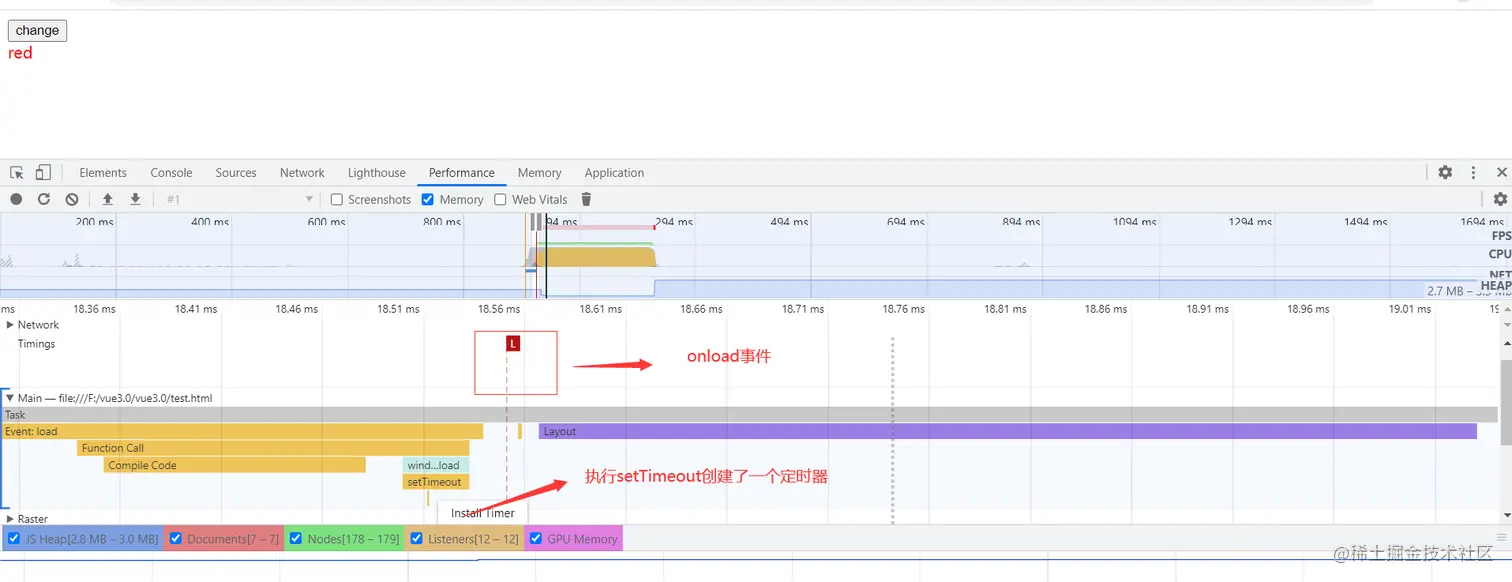The image size is (1512, 582).
Task: Open the Memory tab
Action: pos(539,173)
